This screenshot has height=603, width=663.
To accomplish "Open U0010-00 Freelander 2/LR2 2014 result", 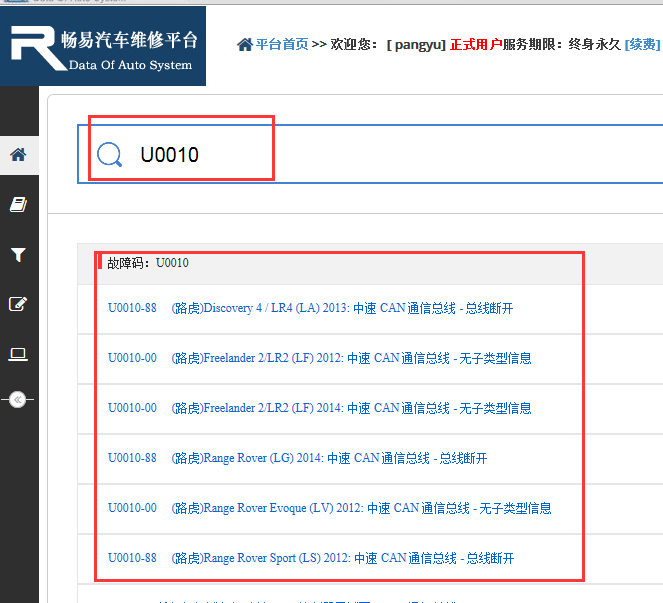I will coord(320,408).
